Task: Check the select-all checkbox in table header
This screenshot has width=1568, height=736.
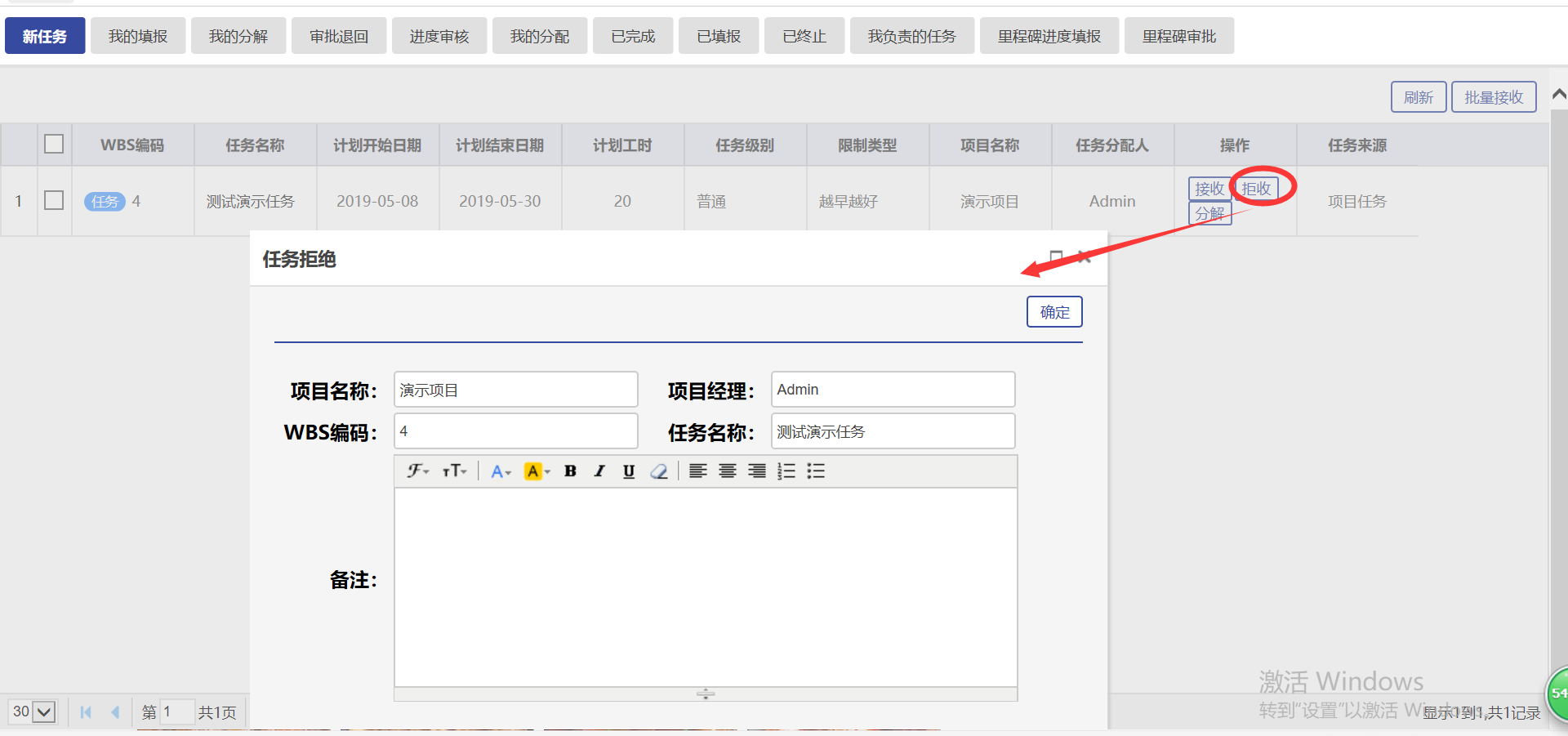Action: coord(54,145)
